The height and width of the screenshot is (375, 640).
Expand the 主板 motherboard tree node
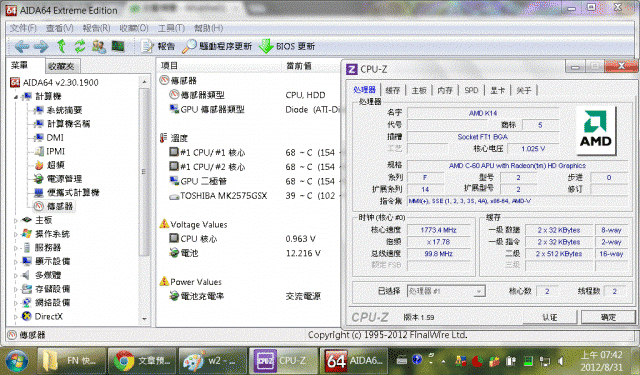tap(16, 221)
